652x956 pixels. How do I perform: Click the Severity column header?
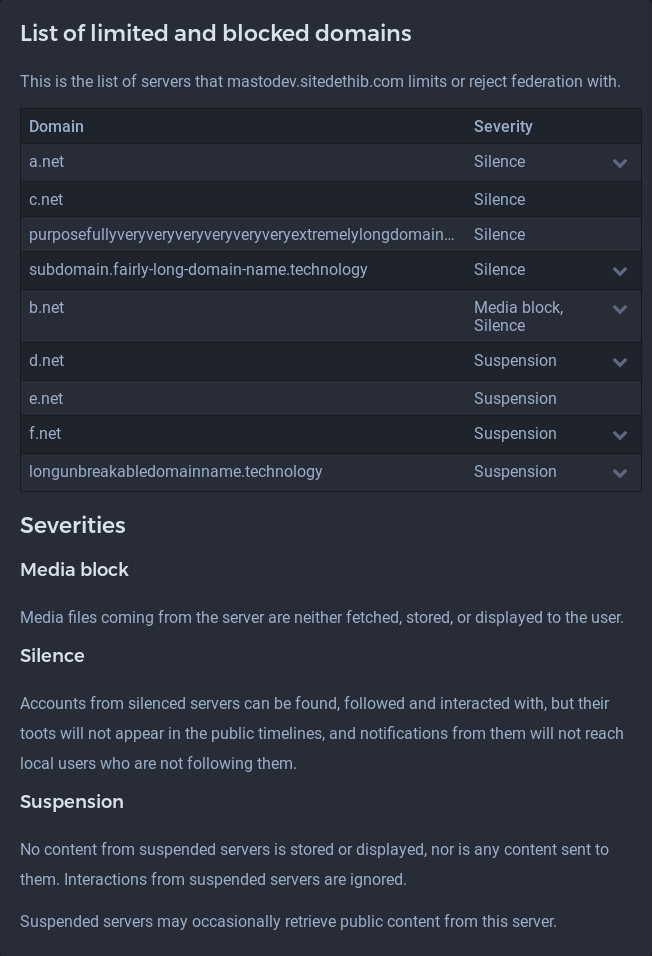[503, 127]
